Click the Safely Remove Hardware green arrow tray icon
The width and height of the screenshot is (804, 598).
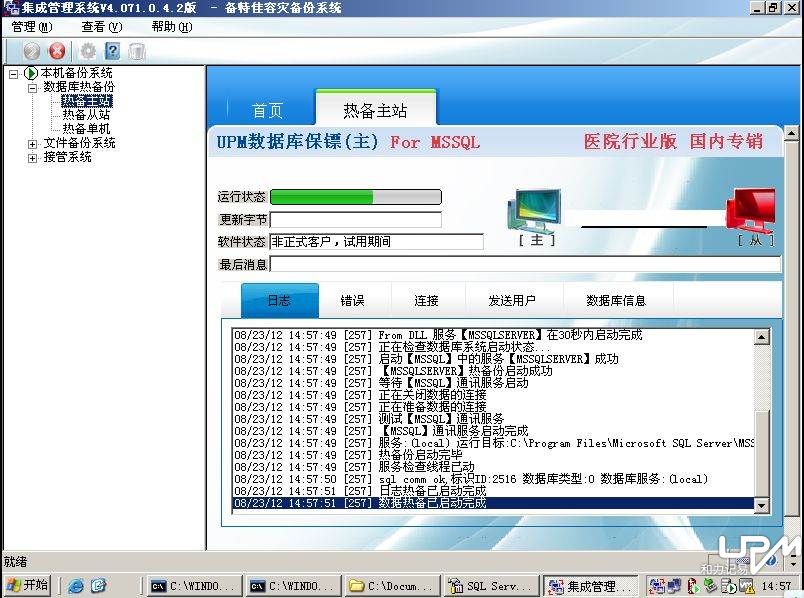click(710, 585)
